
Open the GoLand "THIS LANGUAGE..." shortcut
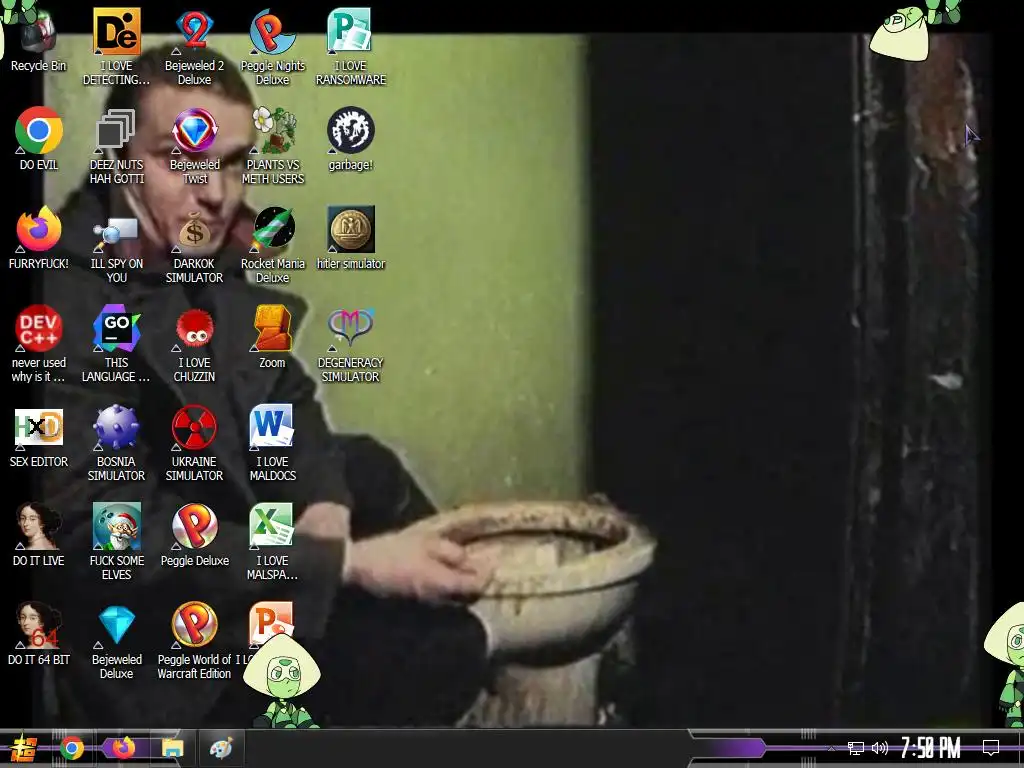116,345
